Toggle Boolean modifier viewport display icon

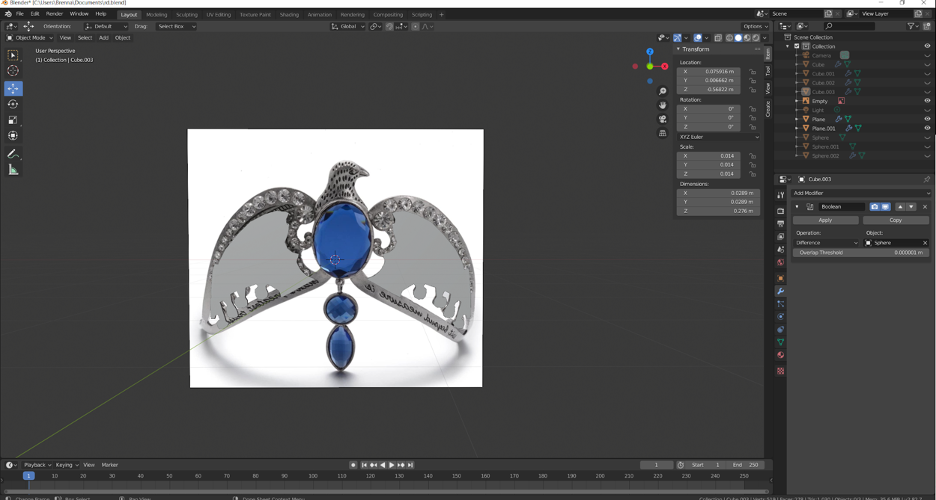pos(885,207)
